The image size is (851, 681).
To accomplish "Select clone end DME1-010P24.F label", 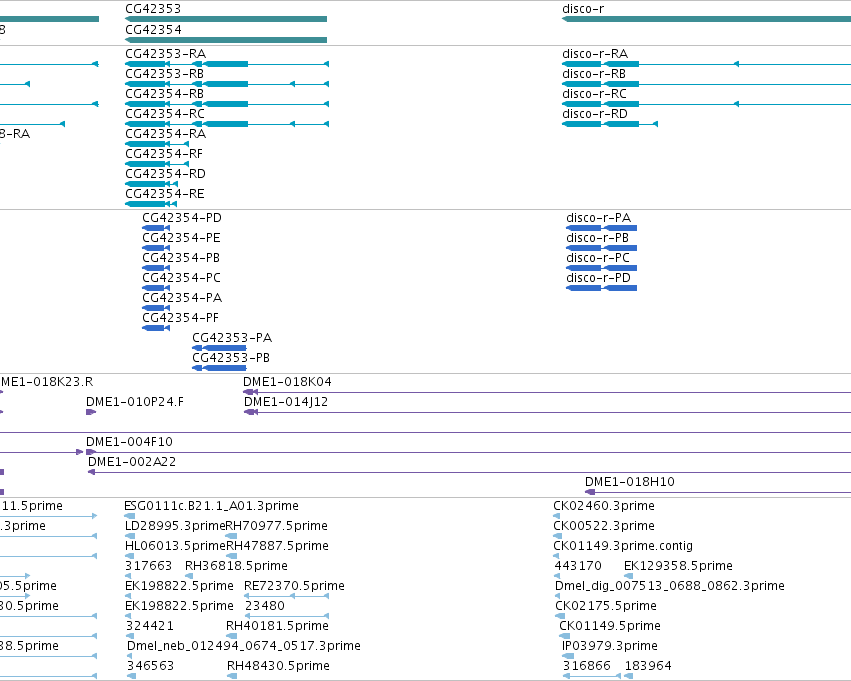I will 135,402.
